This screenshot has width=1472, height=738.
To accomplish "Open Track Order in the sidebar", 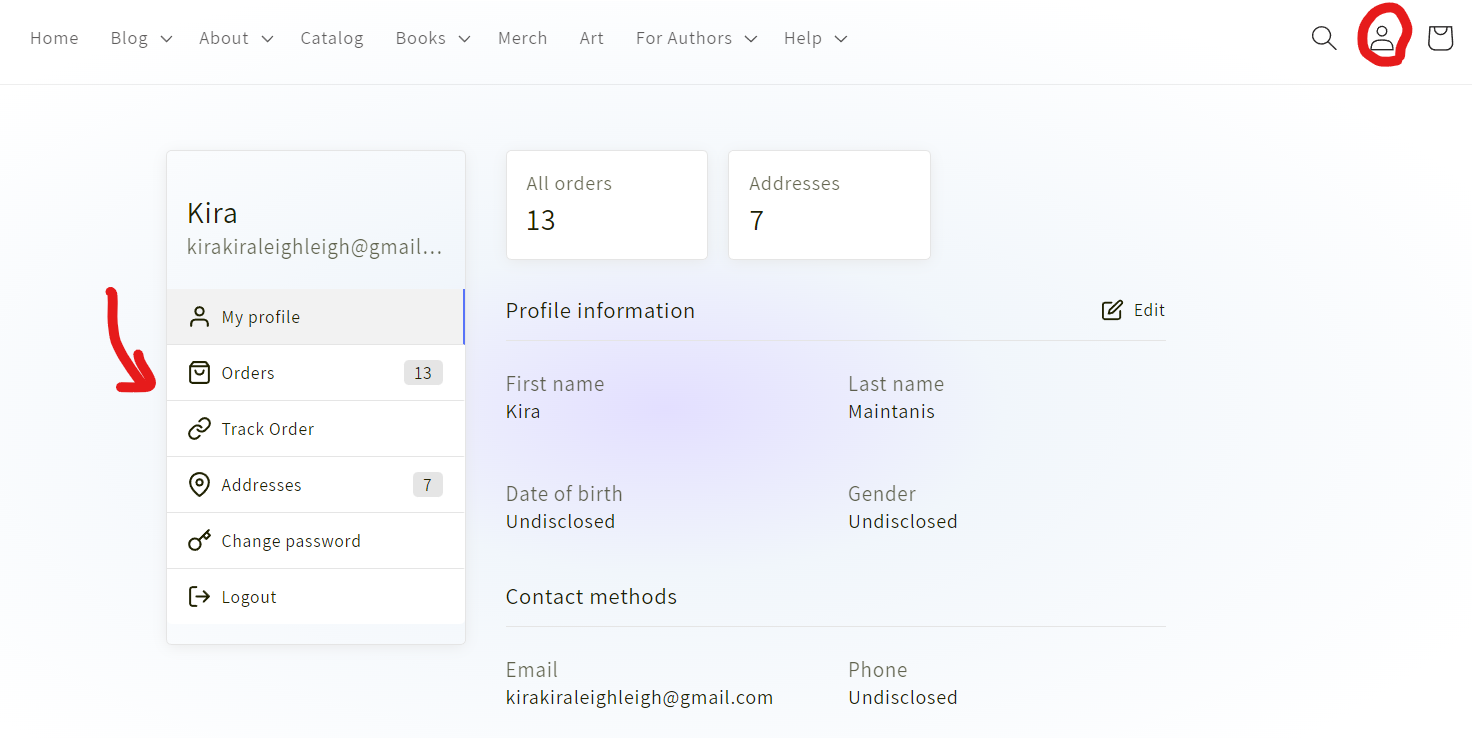I will click(x=316, y=429).
